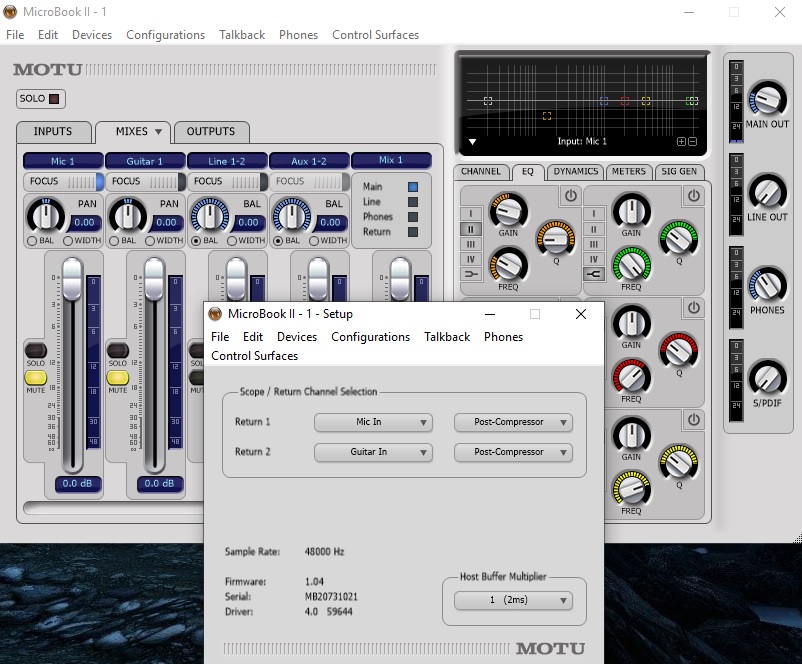Choose filter type II in green EQ band

[593, 229]
